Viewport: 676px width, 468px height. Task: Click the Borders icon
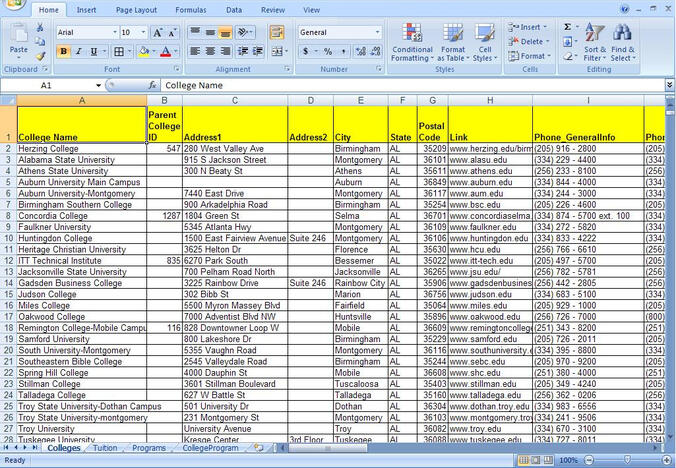(119, 52)
